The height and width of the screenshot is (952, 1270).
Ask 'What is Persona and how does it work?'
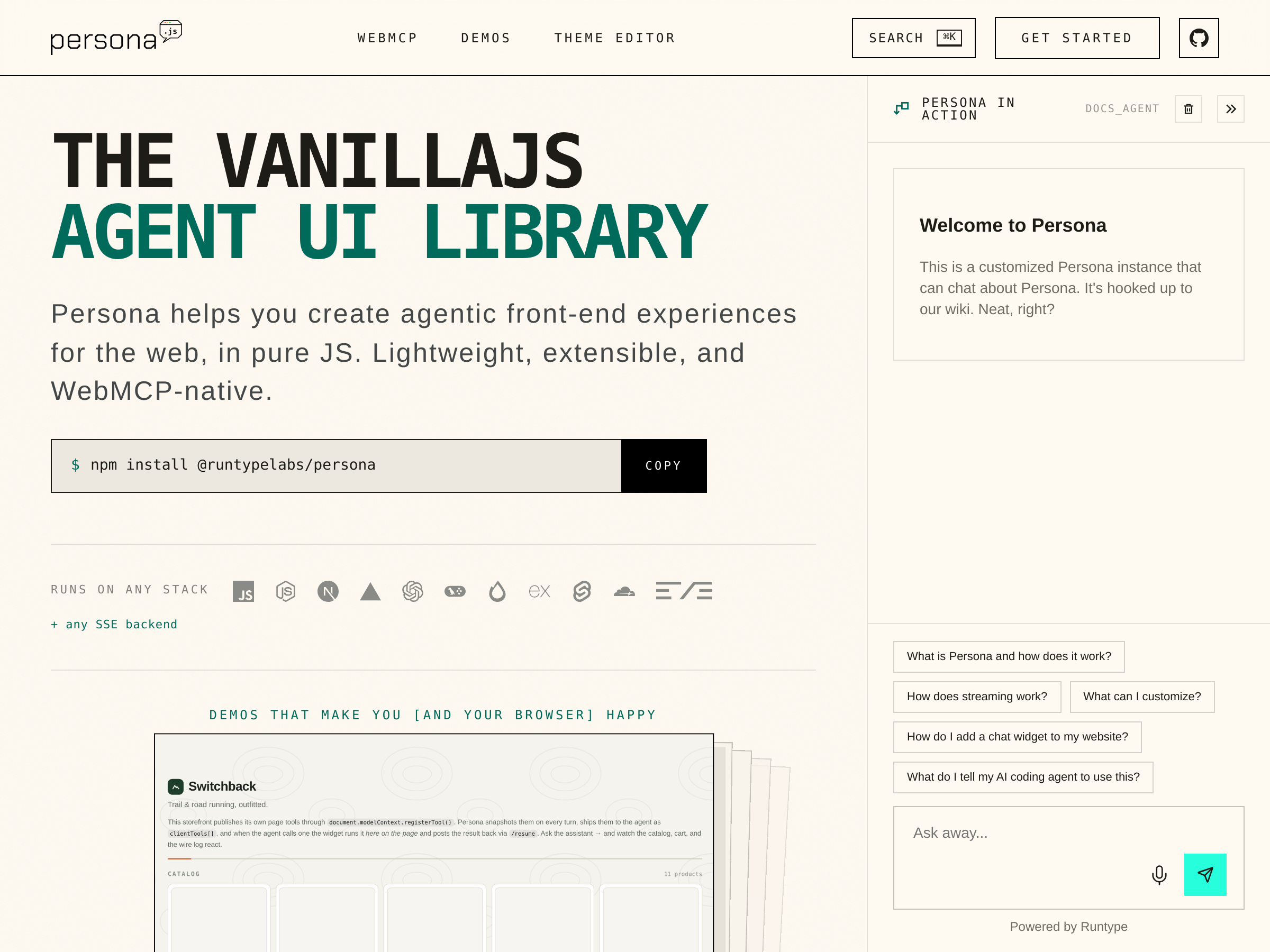[1009, 656]
